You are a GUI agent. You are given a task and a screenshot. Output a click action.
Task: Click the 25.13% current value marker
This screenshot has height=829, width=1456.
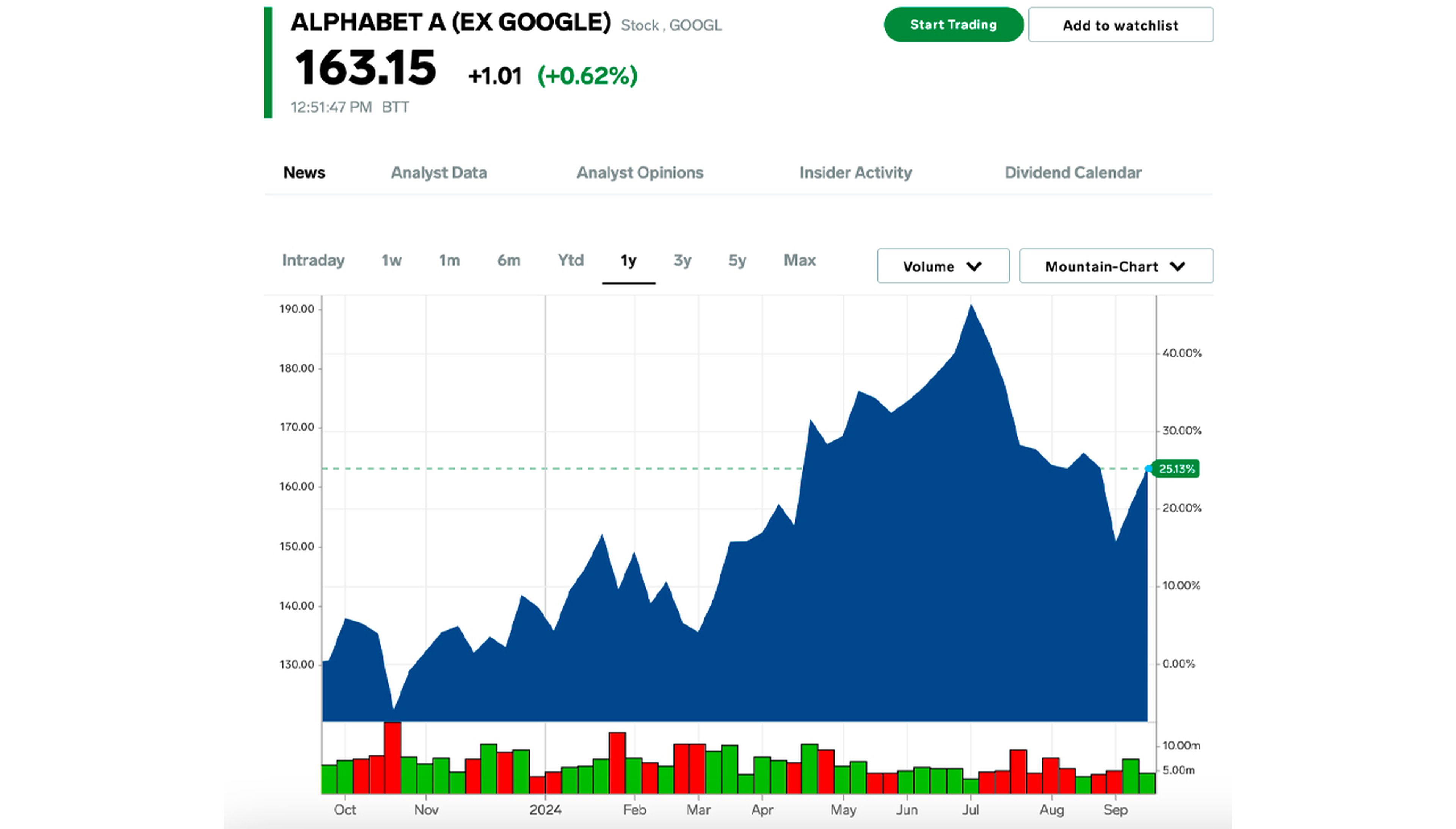1176,469
